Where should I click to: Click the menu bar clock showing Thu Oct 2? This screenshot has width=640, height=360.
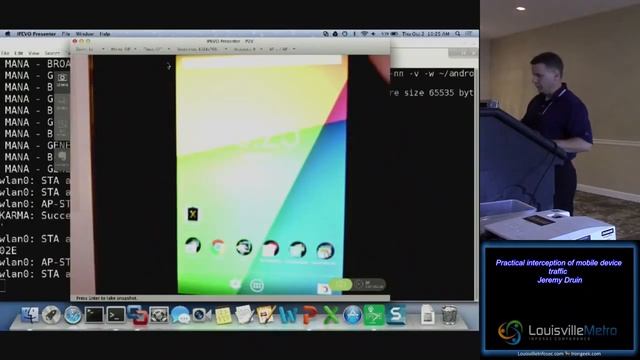[426, 34]
